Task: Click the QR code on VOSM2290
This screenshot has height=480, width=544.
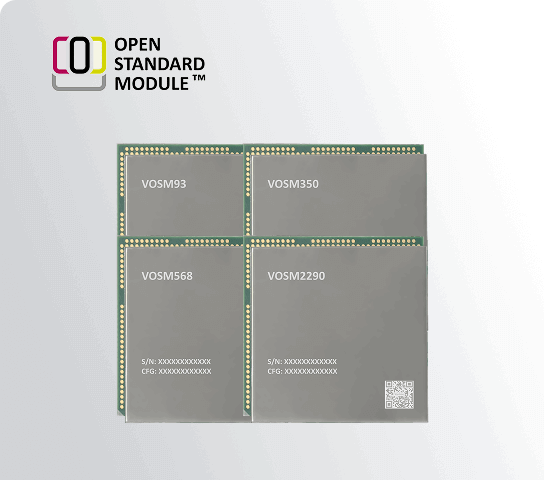Action: [399, 395]
